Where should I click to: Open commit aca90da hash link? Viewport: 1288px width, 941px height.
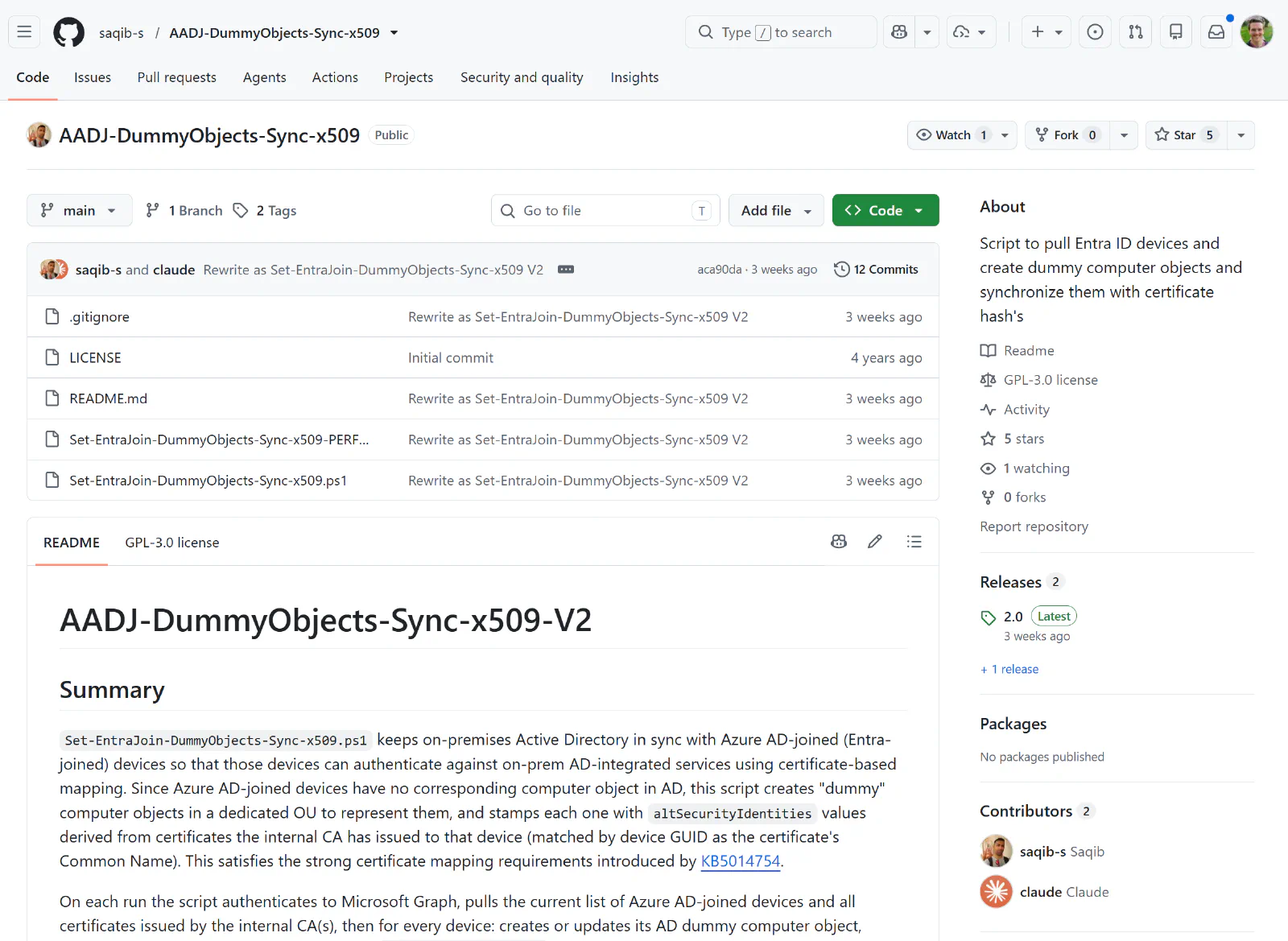(x=719, y=270)
